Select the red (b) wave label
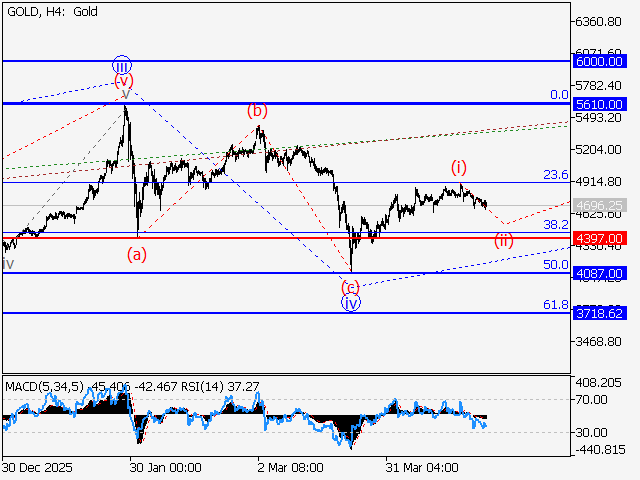Viewport: 640px width, 480px height. click(x=258, y=111)
